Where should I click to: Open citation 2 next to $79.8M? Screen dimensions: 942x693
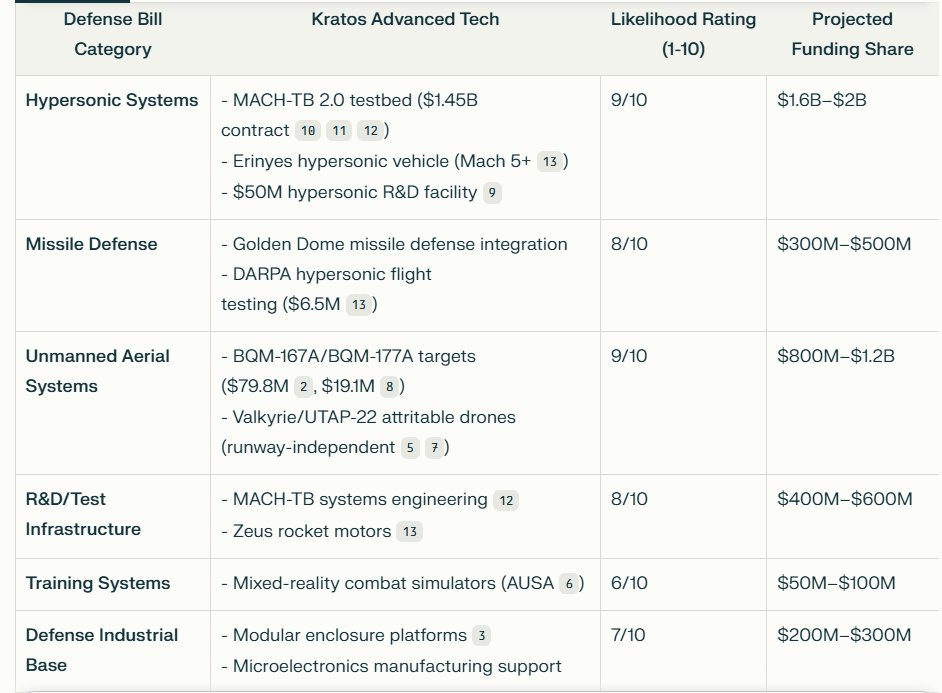(303, 387)
